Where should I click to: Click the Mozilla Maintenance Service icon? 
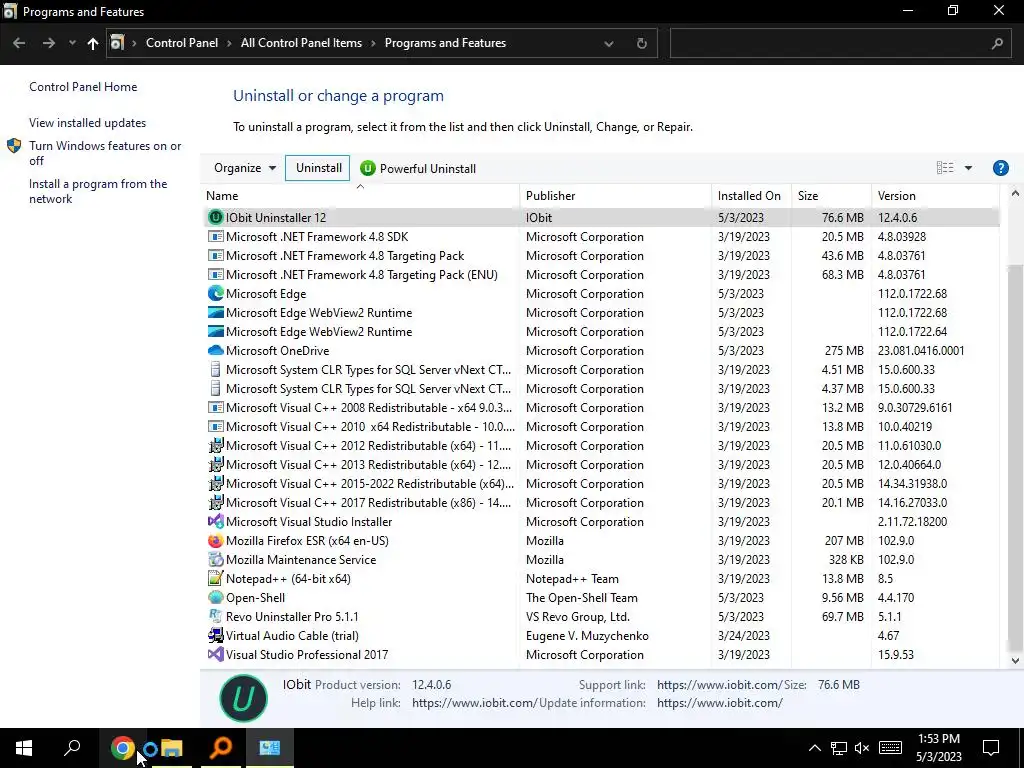click(216, 560)
